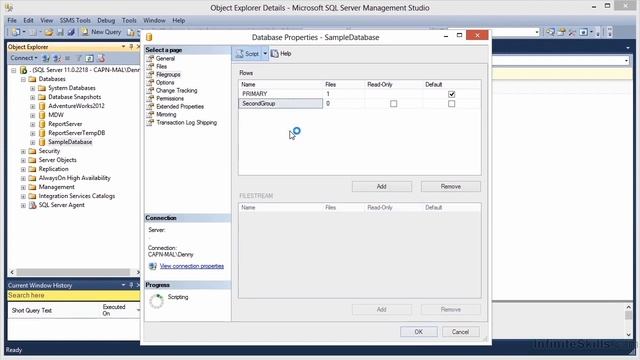Select the Transaction Log Shipping page

[x=187, y=122]
